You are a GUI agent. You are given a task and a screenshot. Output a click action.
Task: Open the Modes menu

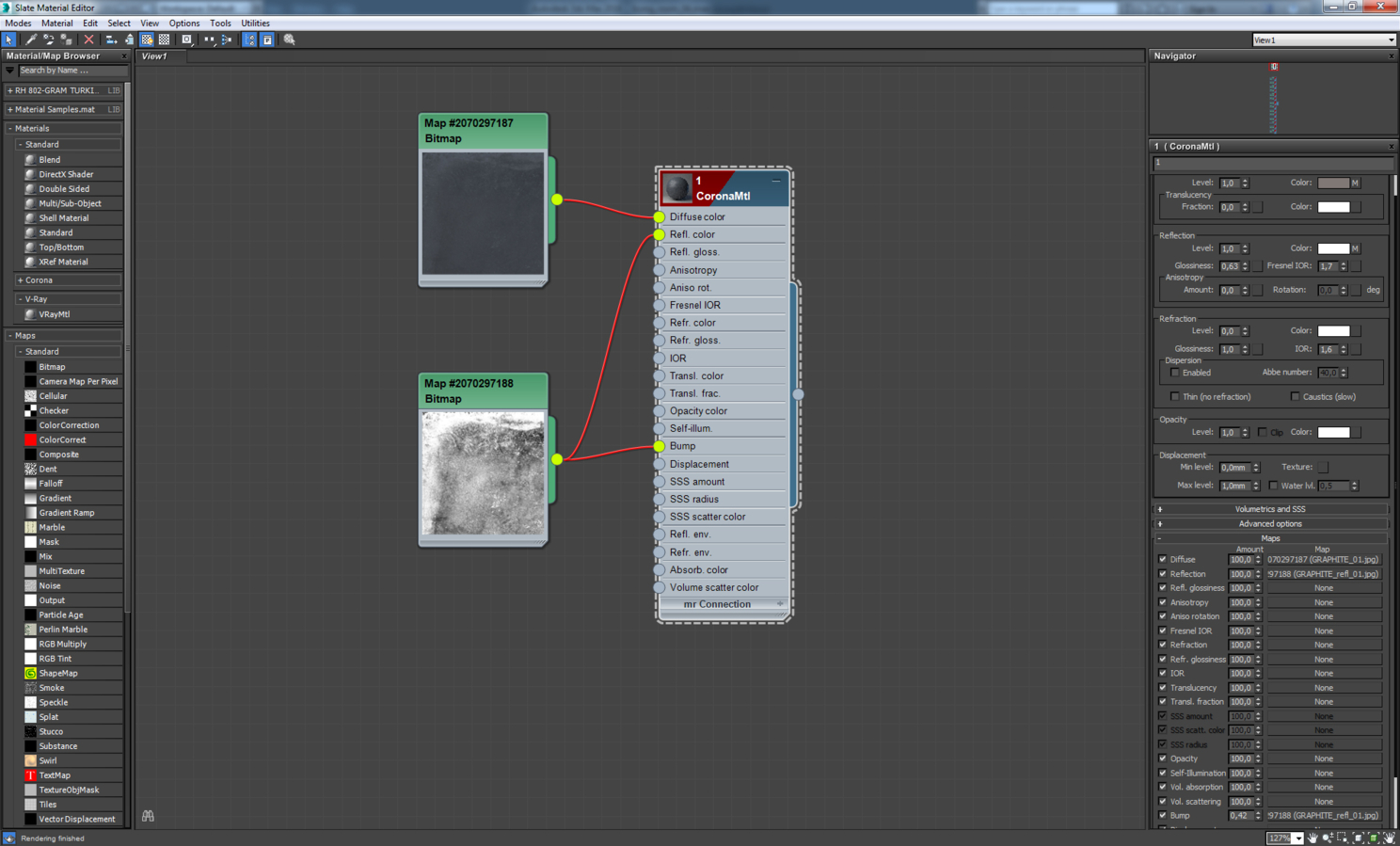tap(18, 24)
